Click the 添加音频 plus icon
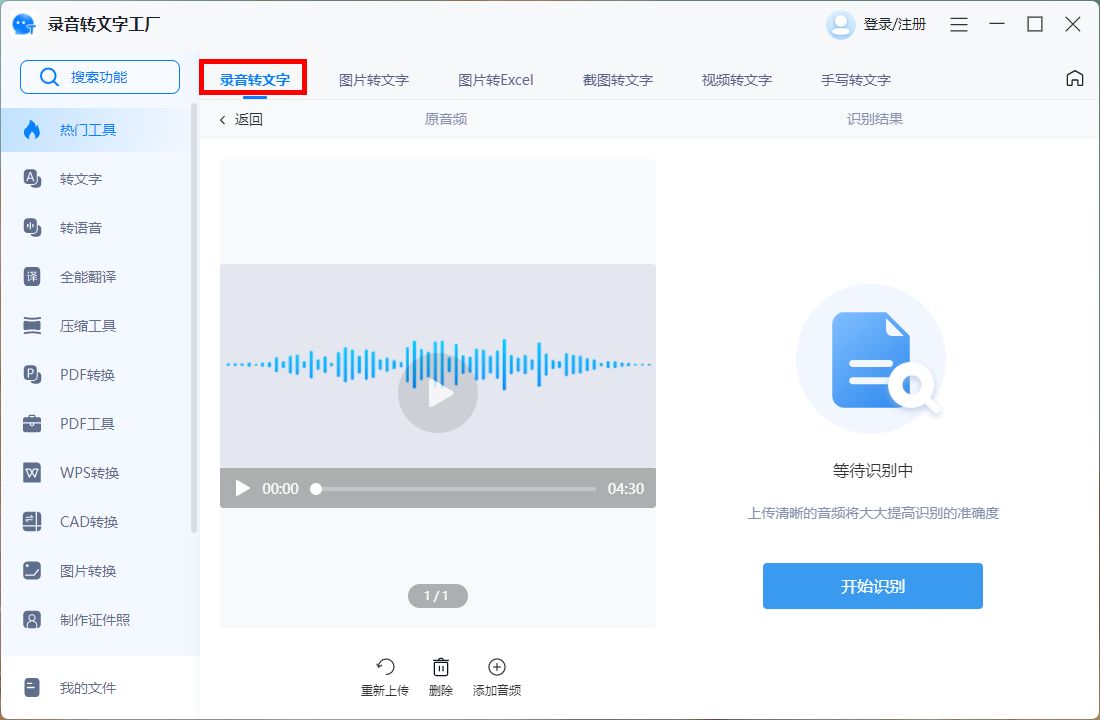Screen dimensions: 1100x720 [x=497, y=667]
